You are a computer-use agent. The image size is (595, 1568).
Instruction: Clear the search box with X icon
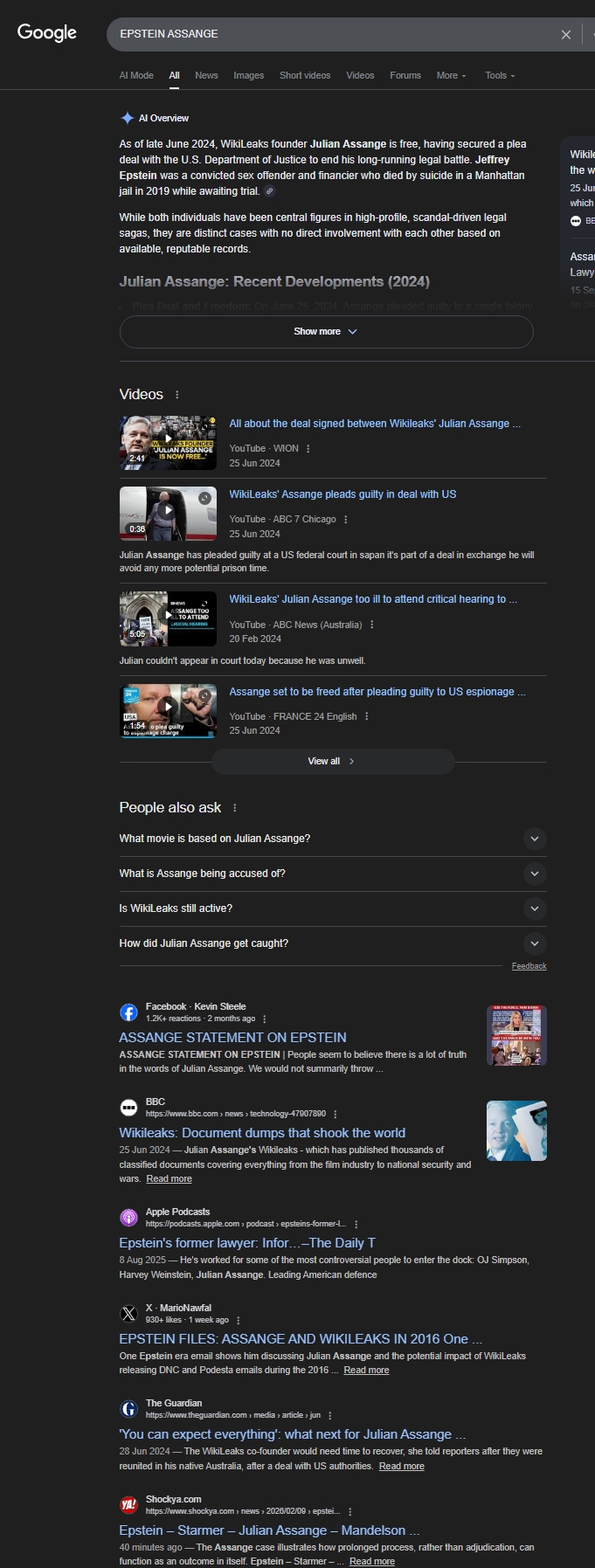point(565,35)
